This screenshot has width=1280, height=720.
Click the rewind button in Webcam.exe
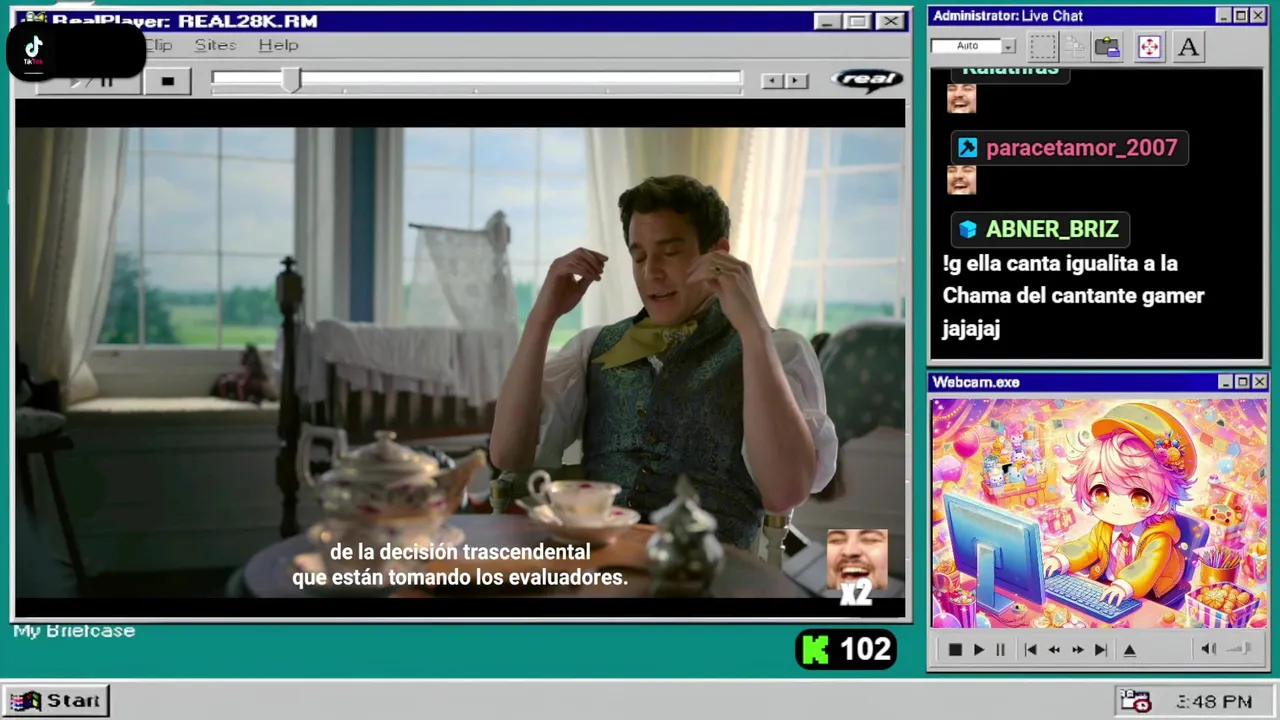click(x=1054, y=649)
